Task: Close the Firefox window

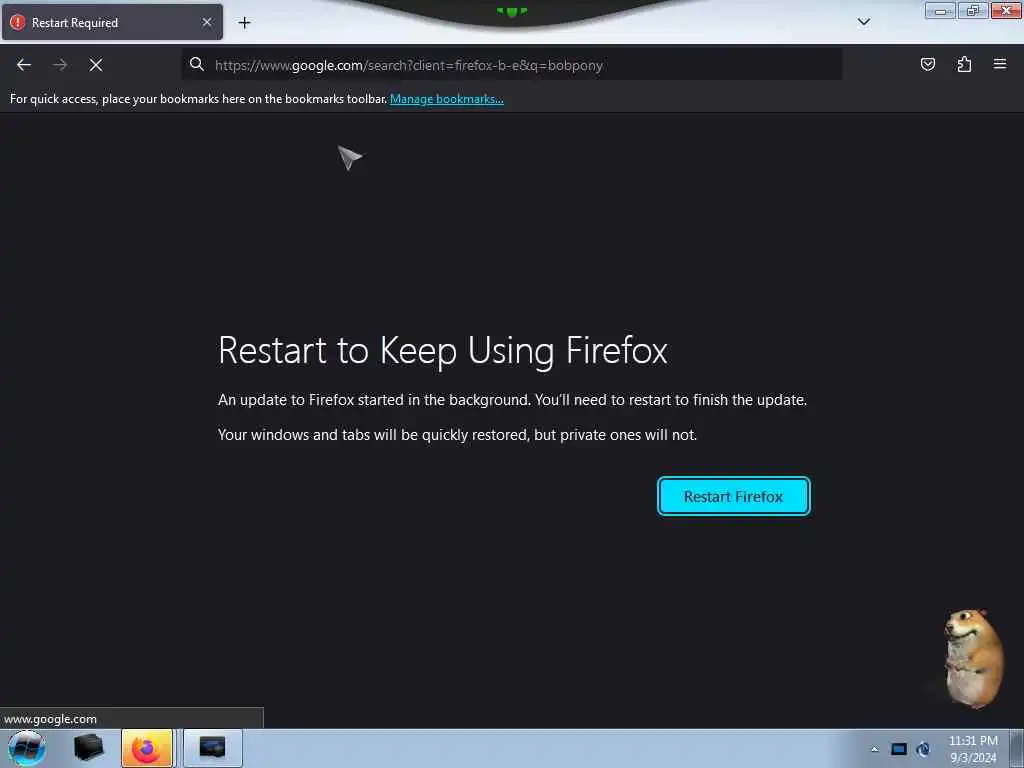Action: click(1006, 10)
